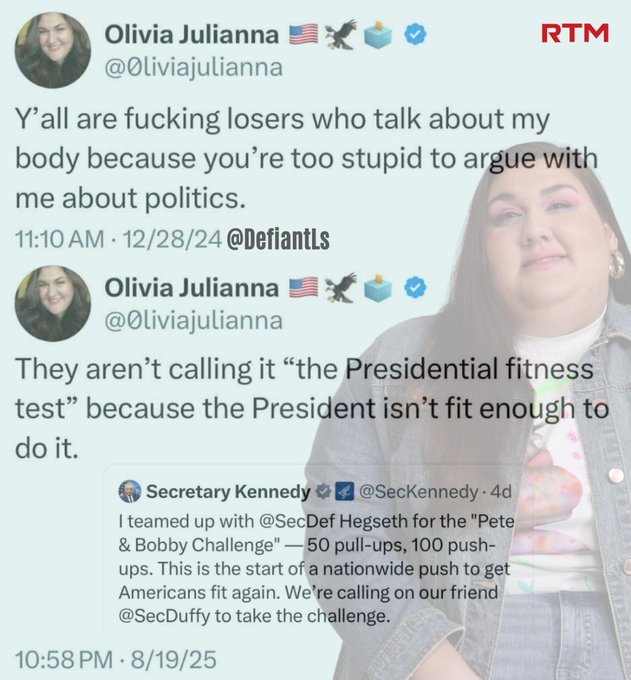This screenshot has width=631, height=680.
Task: Click the ballot box emoji in first tweet name
Action: 378,34
